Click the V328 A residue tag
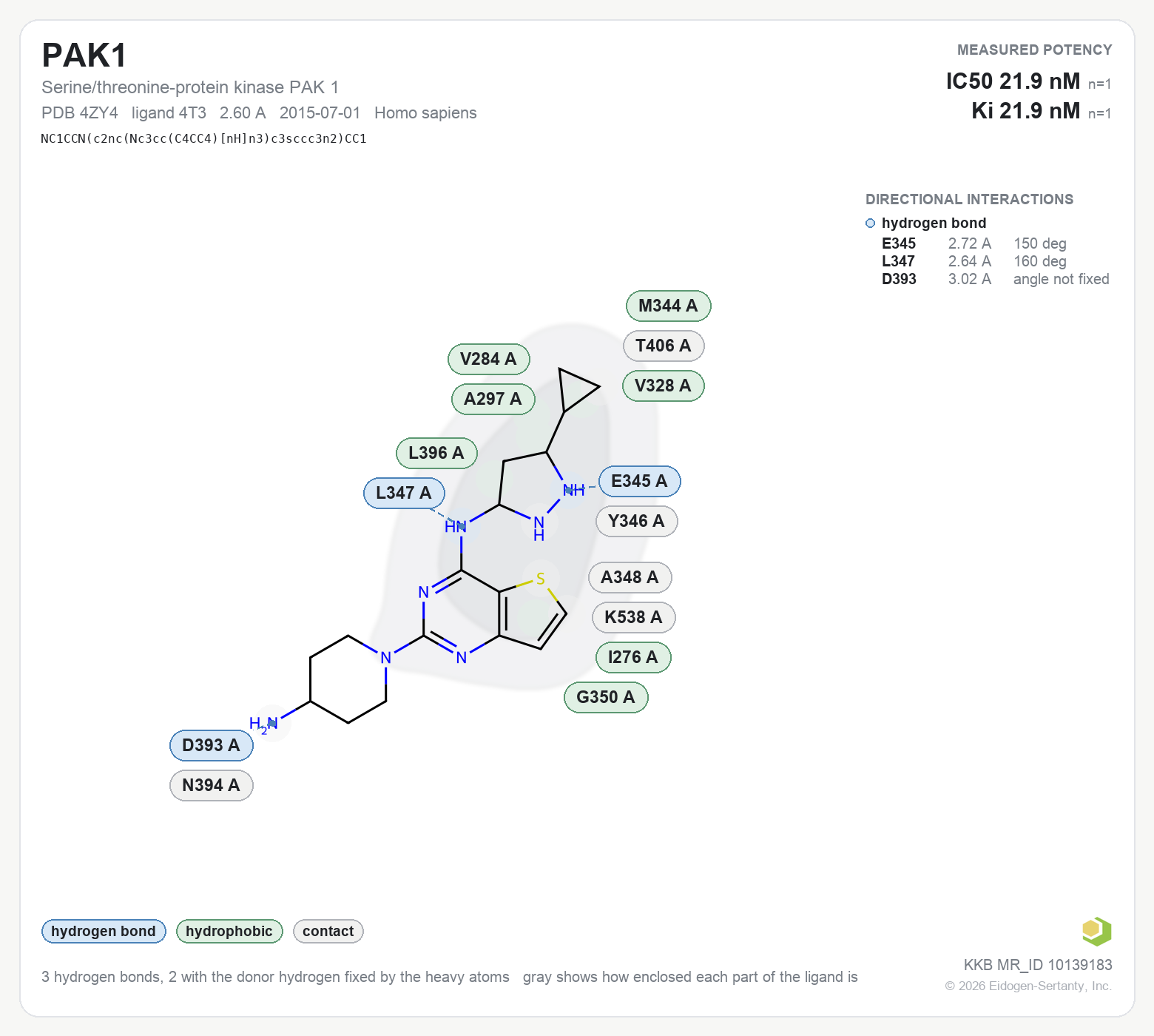Image resolution: width=1154 pixels, height=1036 pixels. tap(663, 386)
